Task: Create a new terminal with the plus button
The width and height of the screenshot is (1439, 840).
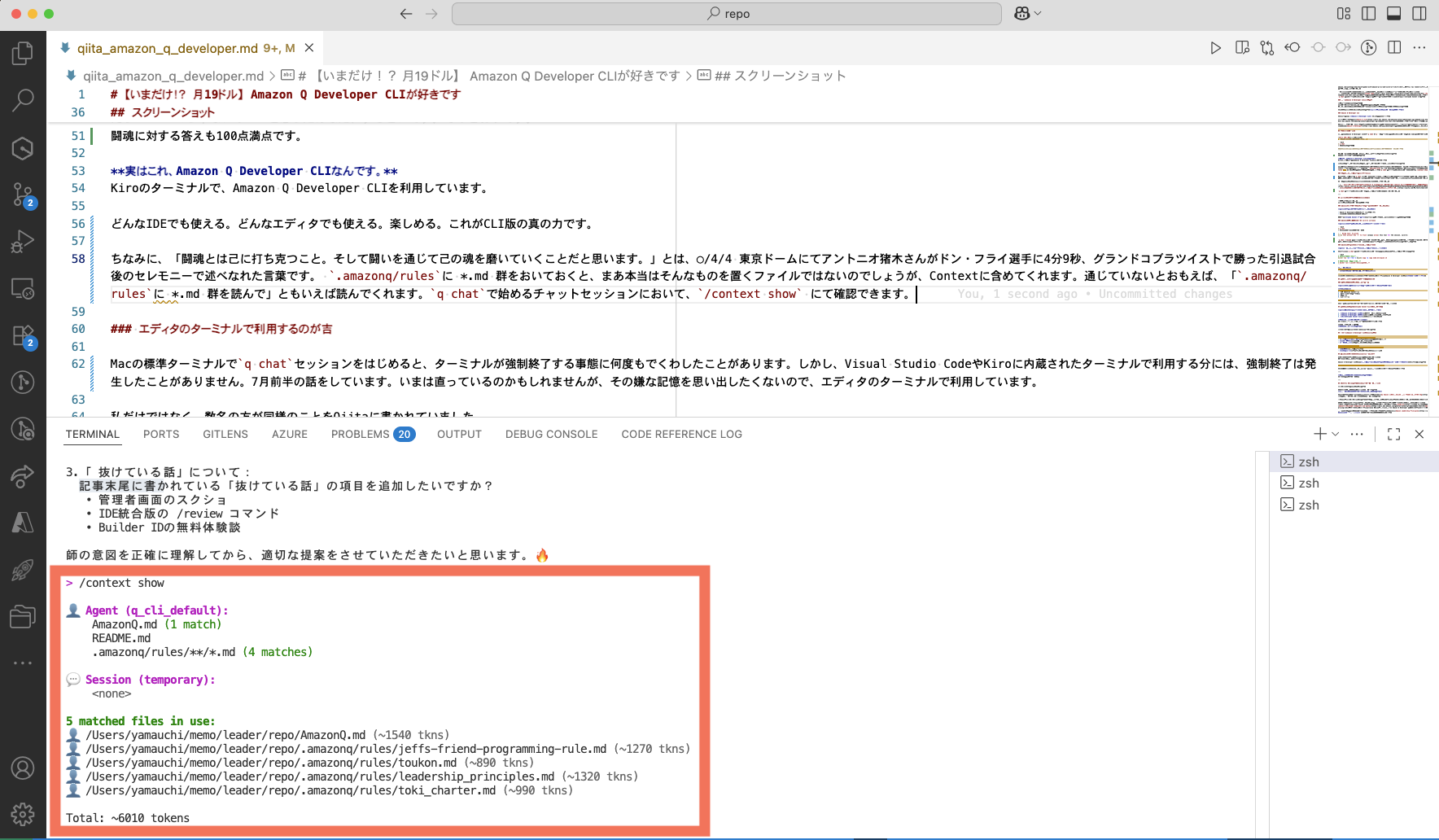Action: 1319,434
